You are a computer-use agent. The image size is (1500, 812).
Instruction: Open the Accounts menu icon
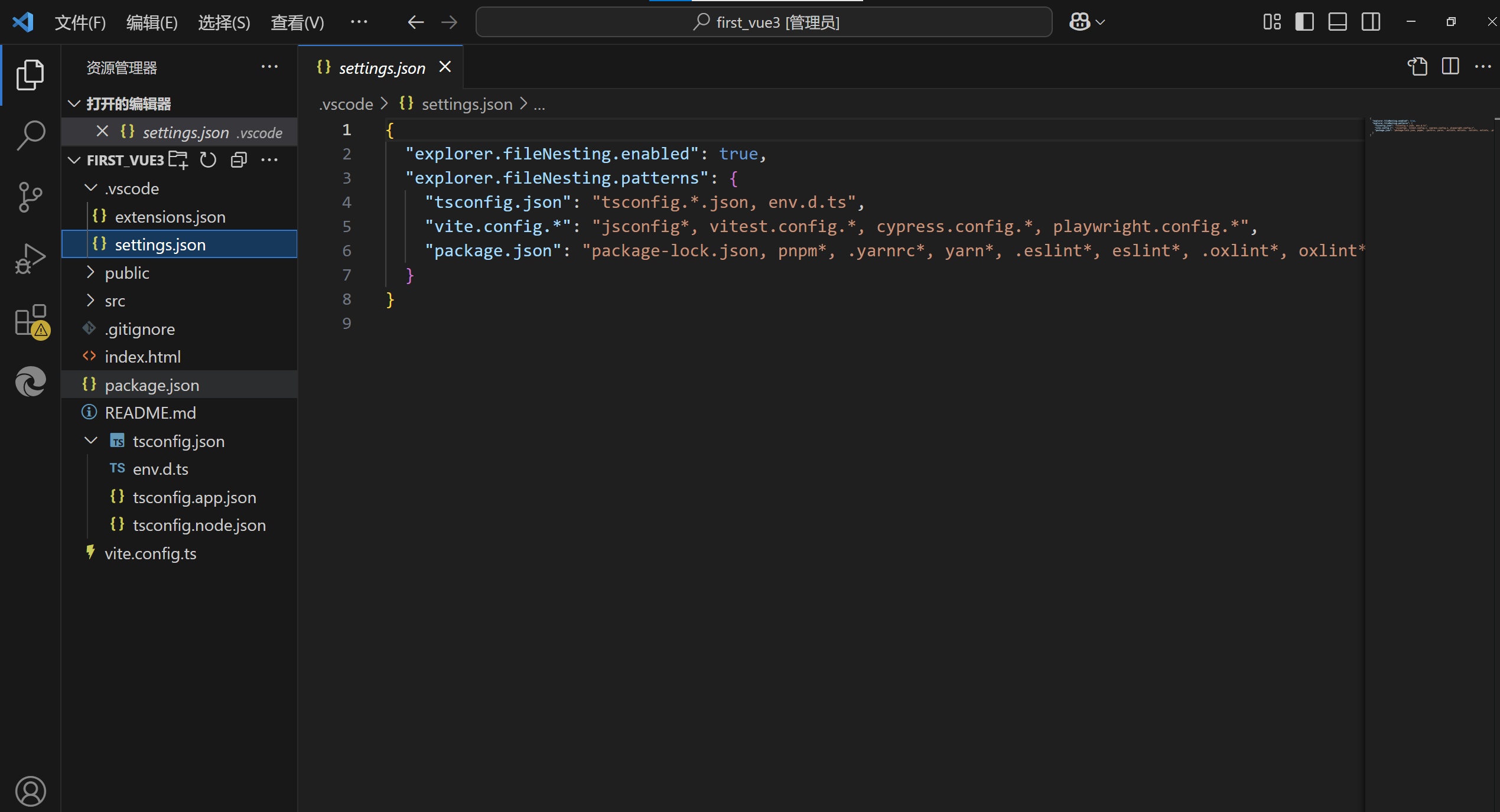coord(30,790)
